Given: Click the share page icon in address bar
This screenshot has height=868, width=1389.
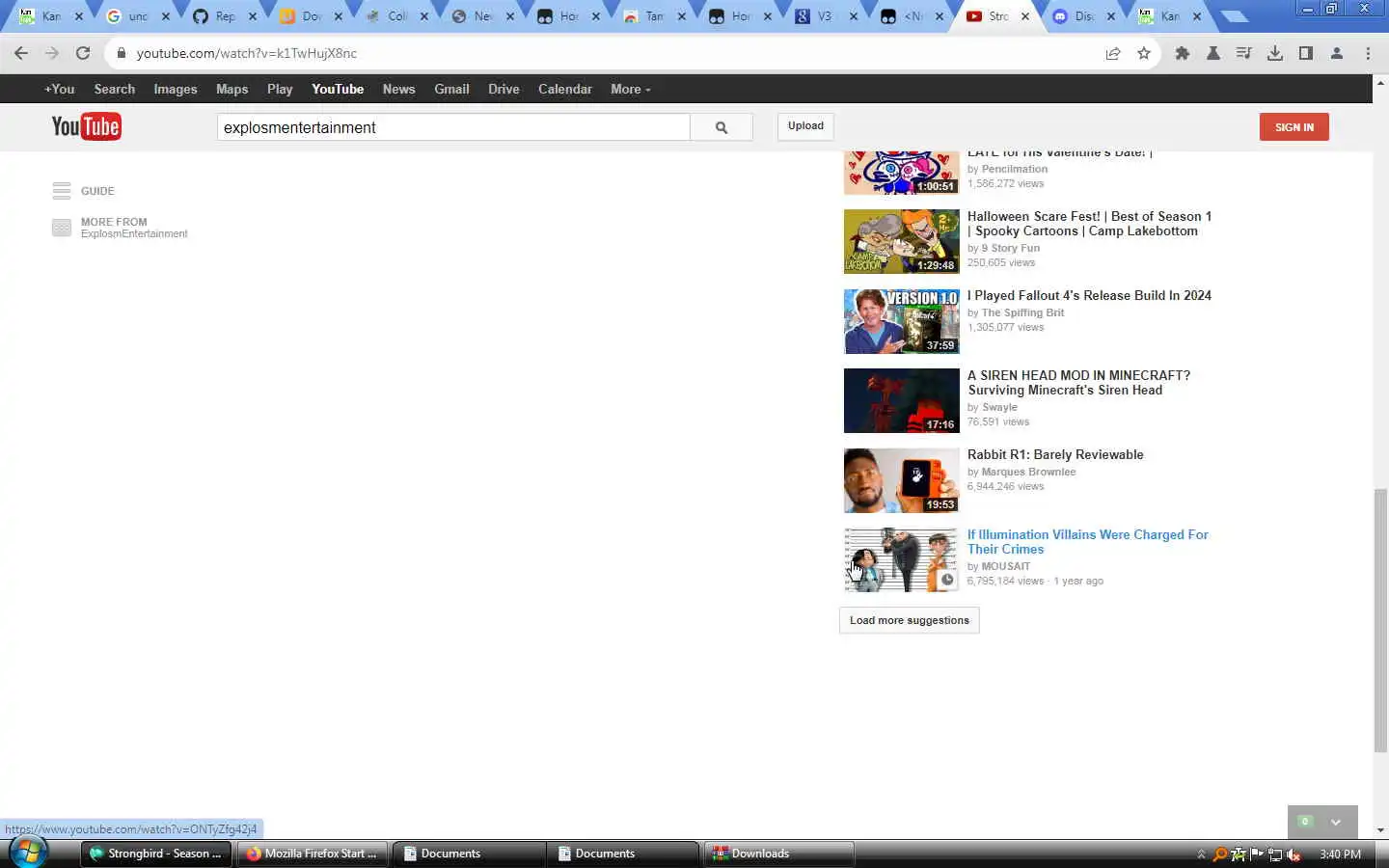Looking at the screenshot, I should point(1113,53).
